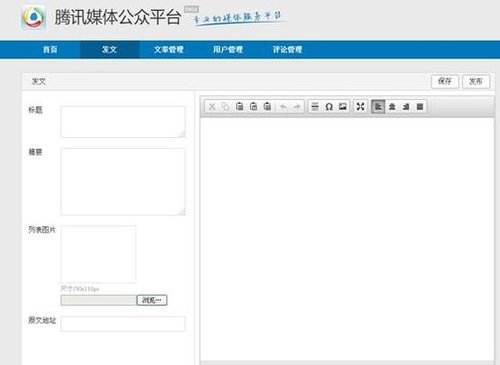Click the file path box beside 浏览
The width and height of the screenshot is (500, 365).
(x=99, y=300)
